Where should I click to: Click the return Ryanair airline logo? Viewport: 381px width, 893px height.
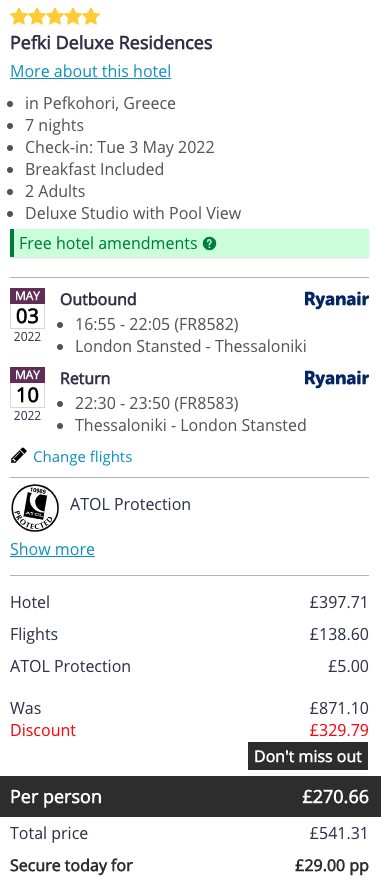(336, 379)
